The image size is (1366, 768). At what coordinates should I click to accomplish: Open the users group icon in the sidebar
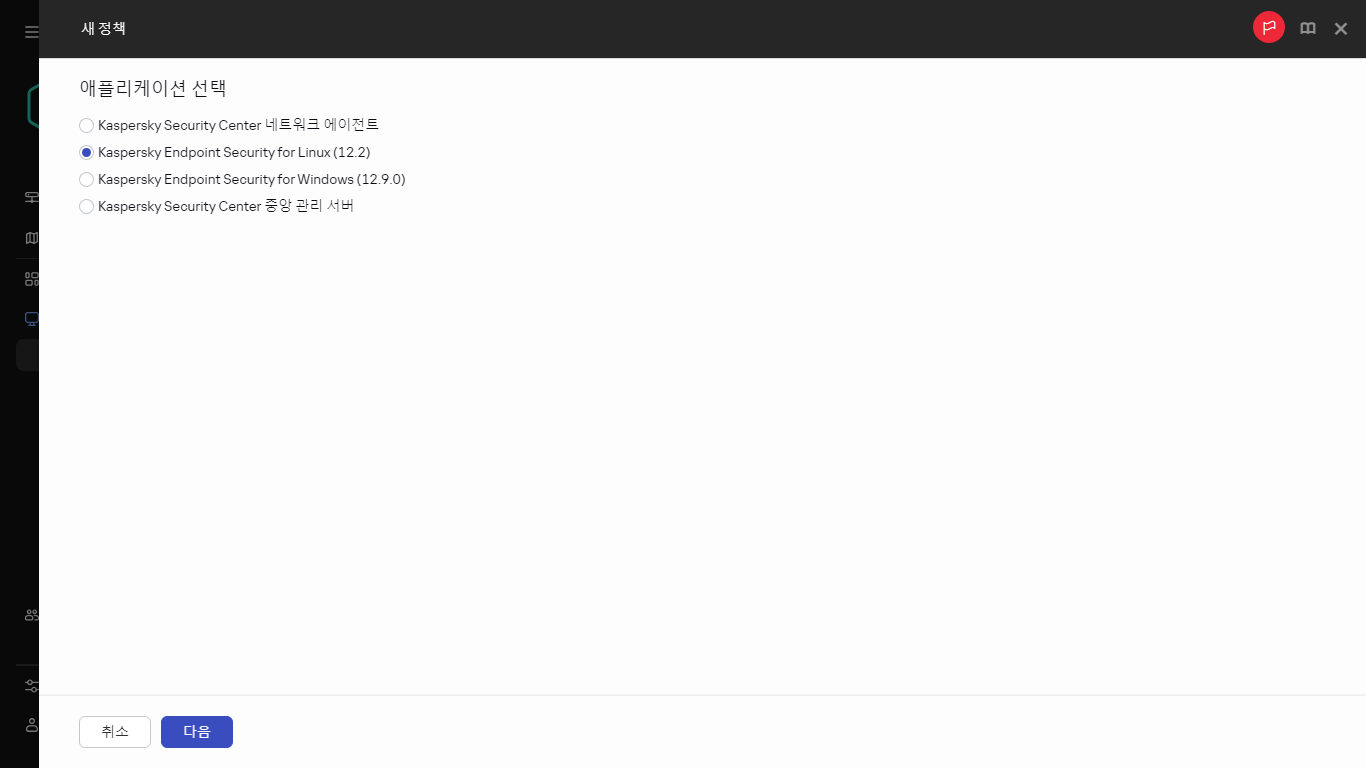pyautogui.click(x=31, y=615)
